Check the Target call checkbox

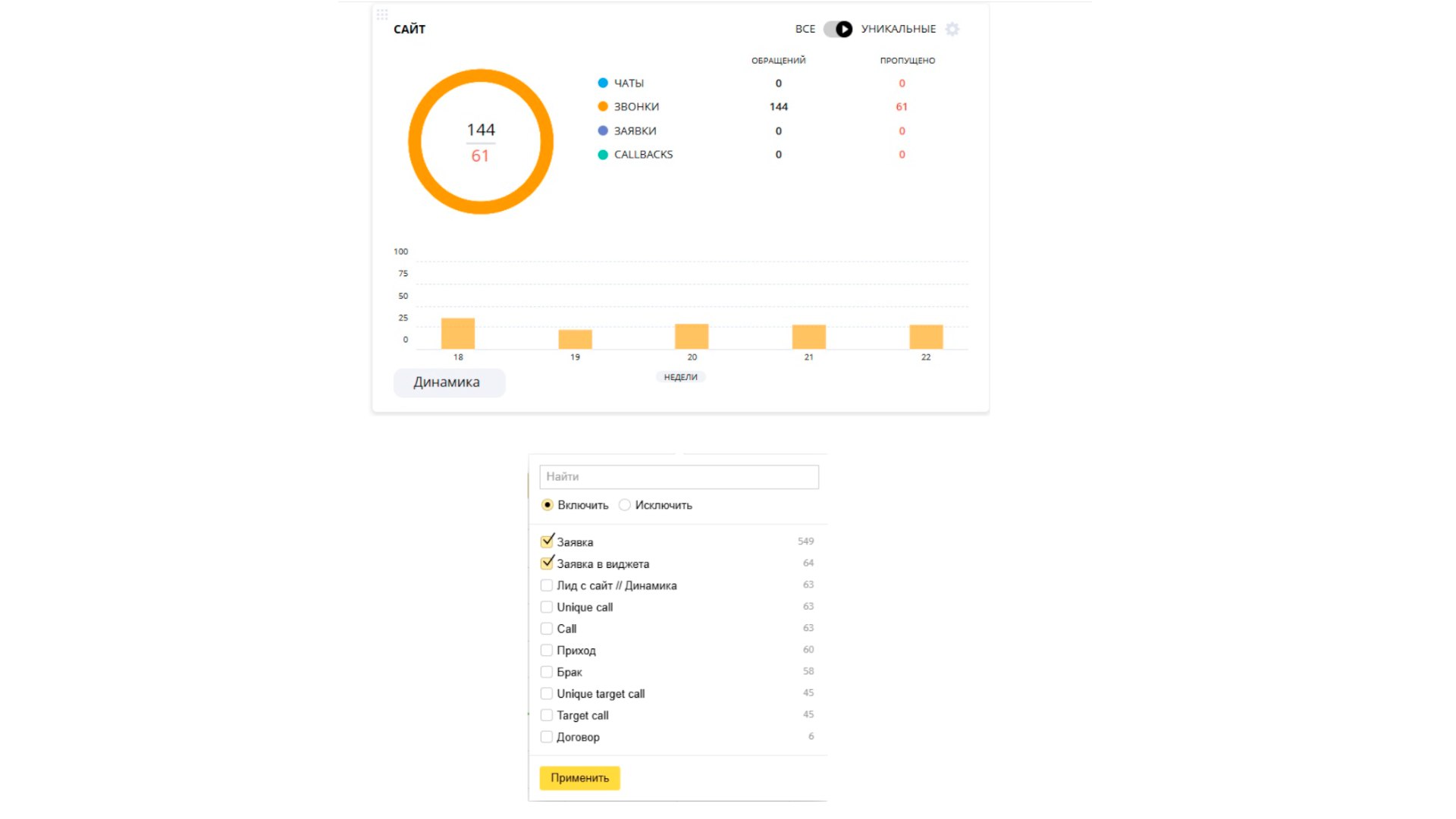pos(546,715)
